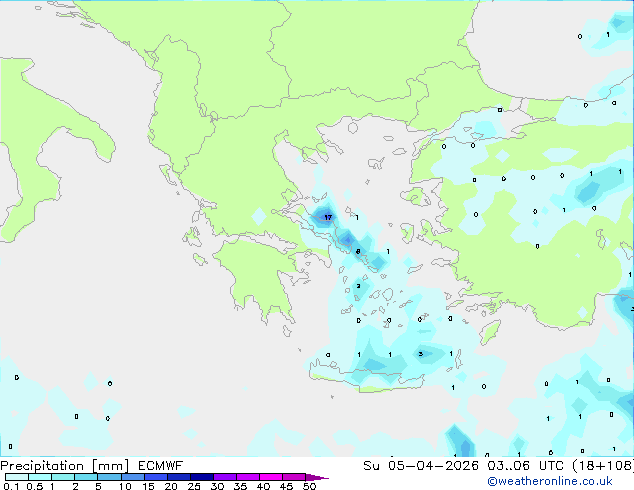Click the 0.5–1 mm legend color swatch
Screen dimensions: 634x490
coord(40,477)
